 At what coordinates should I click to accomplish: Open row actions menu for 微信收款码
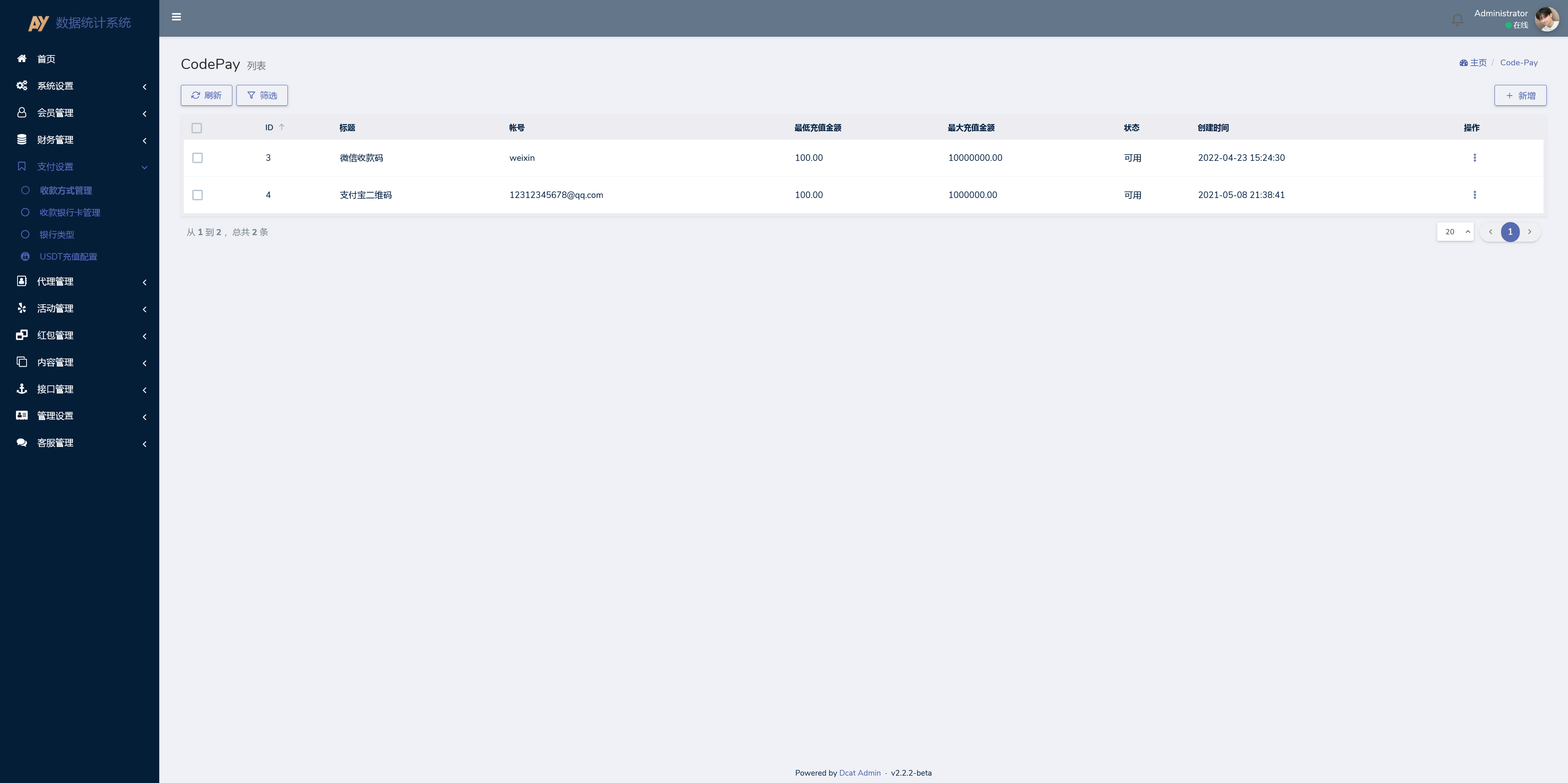(1474, 158)
